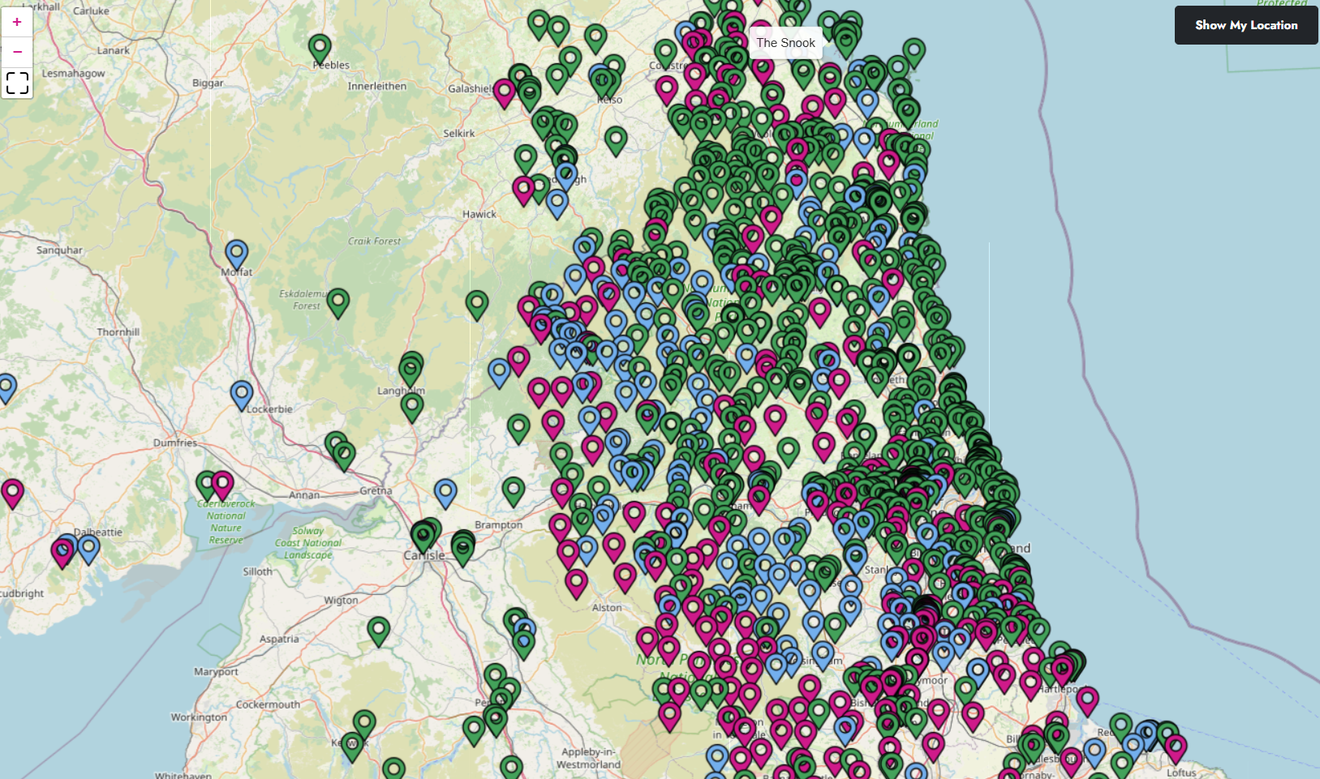Click the blue marker northwest of Brampton
Screen dimensions: 1320x779
(x=445, y=492)
